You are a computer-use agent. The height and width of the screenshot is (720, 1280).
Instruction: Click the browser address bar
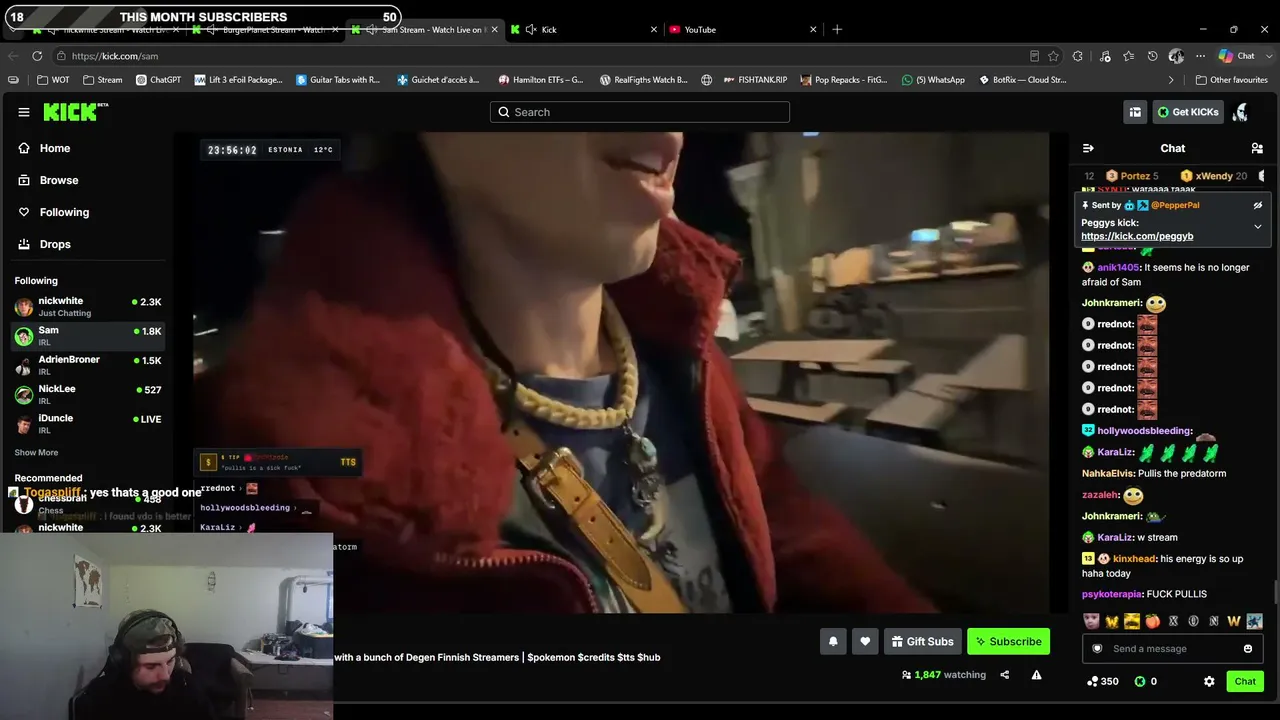pos(540,56)
